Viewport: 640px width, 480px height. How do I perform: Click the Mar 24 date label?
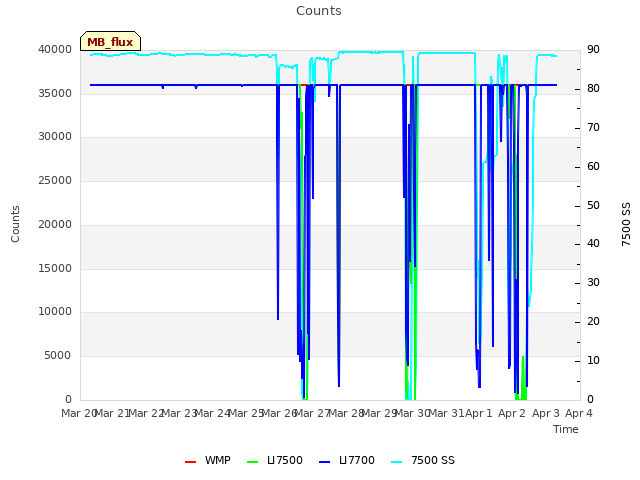(x=213, y=413)
